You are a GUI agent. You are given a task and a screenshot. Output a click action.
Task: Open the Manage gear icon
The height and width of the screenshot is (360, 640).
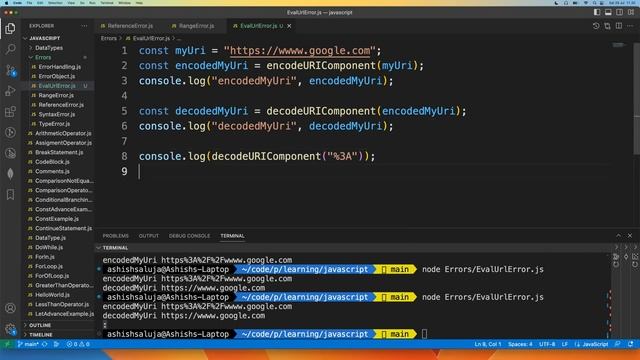coord(11,329)
